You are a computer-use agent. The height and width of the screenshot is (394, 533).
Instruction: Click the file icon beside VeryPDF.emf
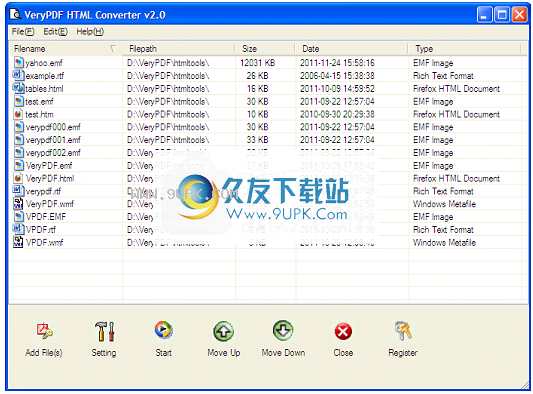pos(18,165)
